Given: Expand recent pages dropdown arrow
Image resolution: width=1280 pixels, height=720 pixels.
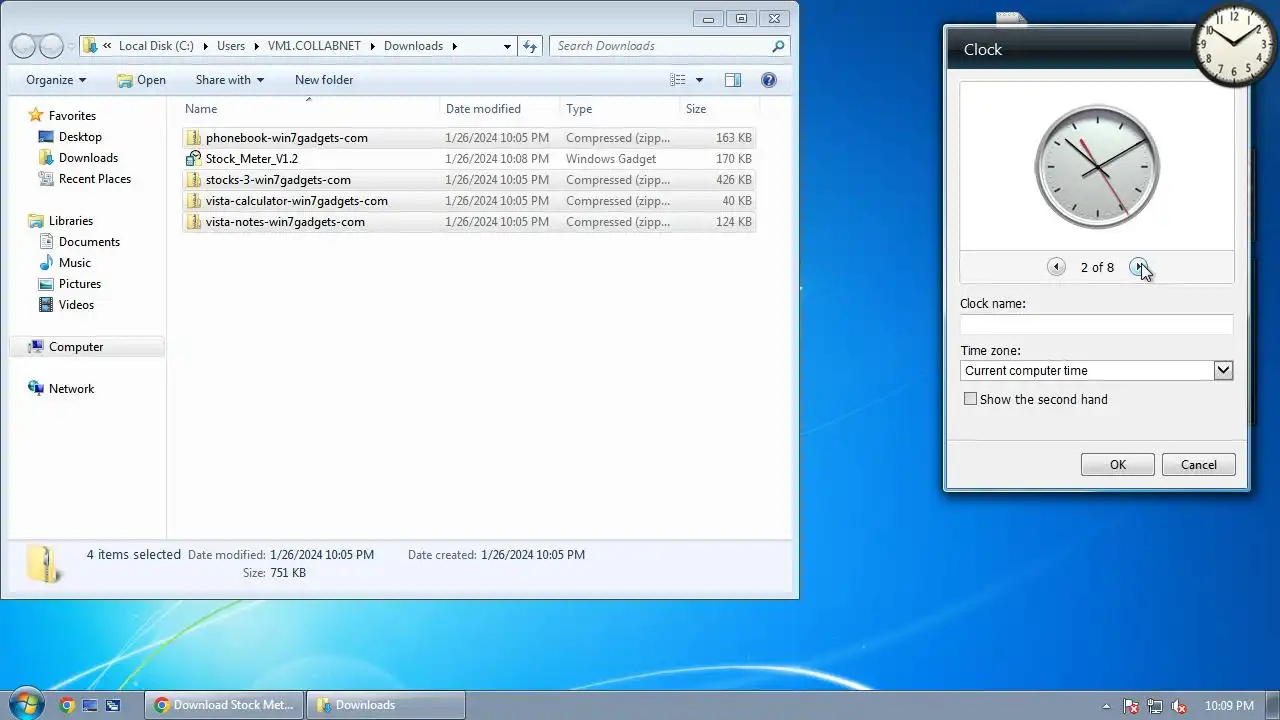Looking at the screenshot, I should point(72,47).
